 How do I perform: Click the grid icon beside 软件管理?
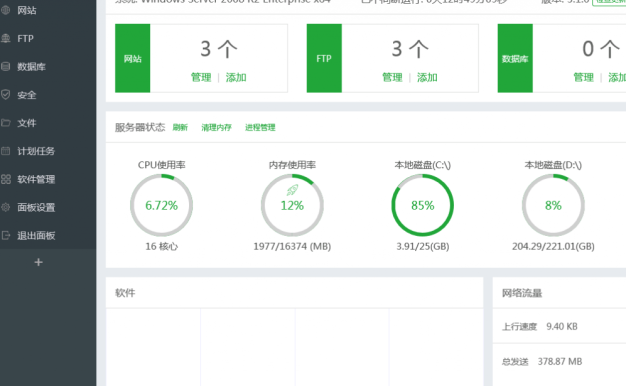[6, 179]
